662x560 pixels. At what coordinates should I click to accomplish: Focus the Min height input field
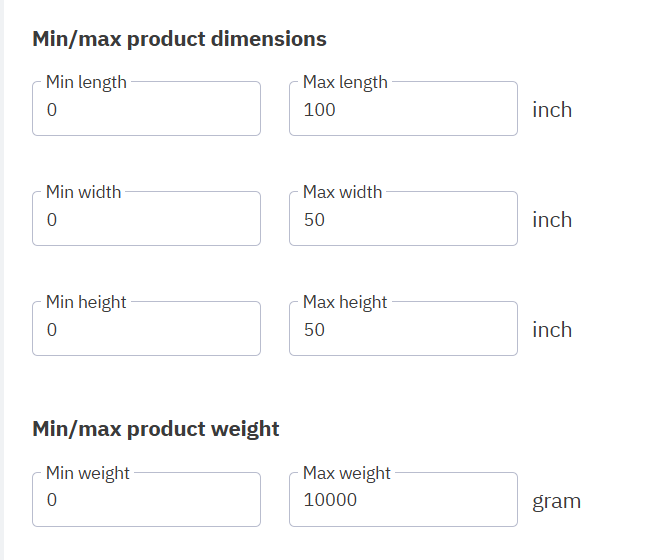tap(146, 330)
